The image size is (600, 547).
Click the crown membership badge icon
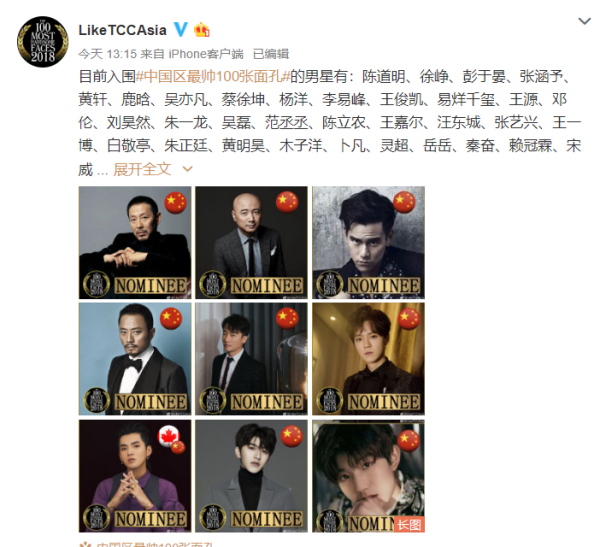(x=202, y=30)
